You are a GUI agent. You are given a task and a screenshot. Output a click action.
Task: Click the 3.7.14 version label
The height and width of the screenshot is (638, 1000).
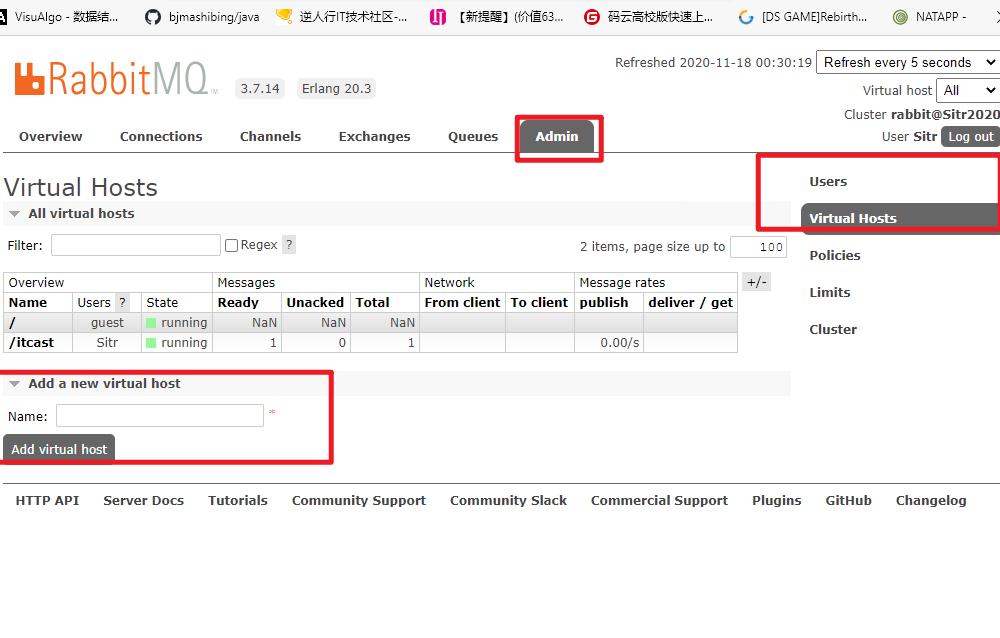pos(260,89)
